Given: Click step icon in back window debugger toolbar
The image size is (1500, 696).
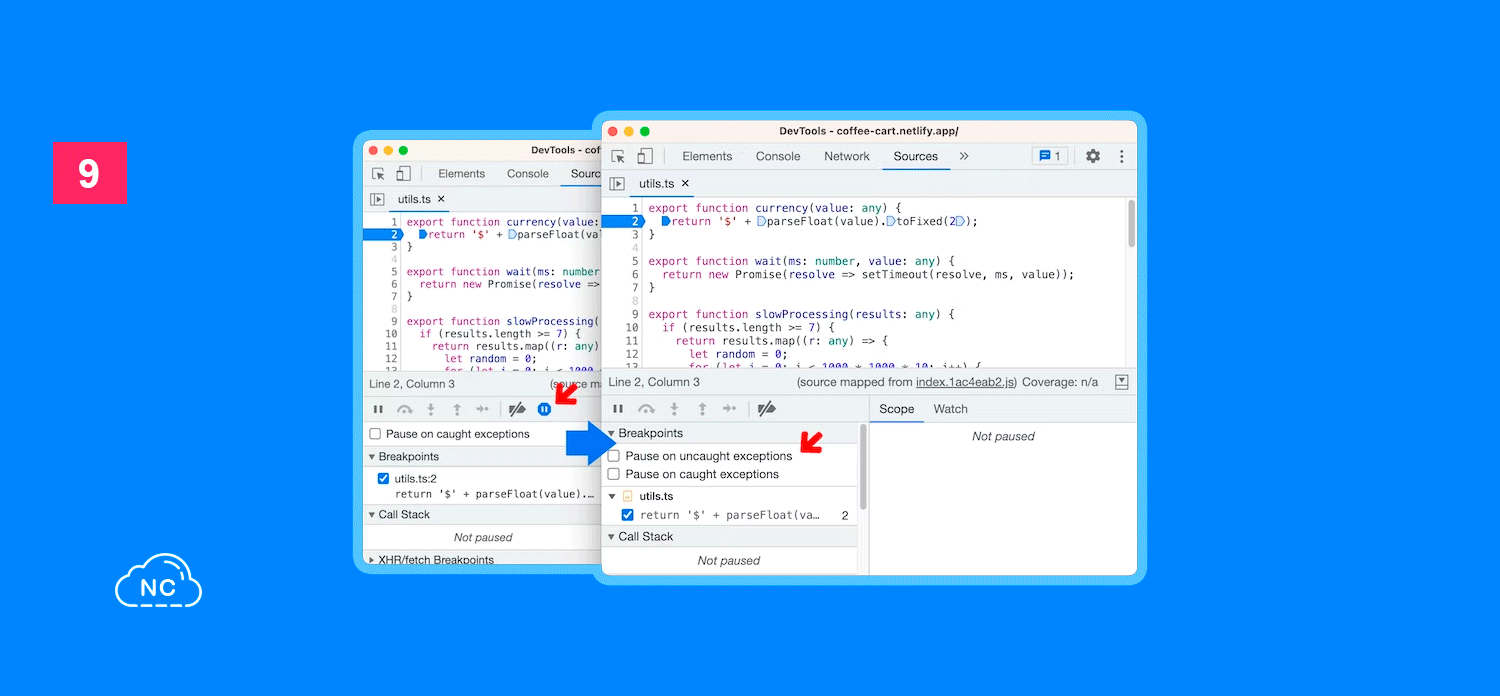Looking at the screenshot, I should click(x=484, y=409).
